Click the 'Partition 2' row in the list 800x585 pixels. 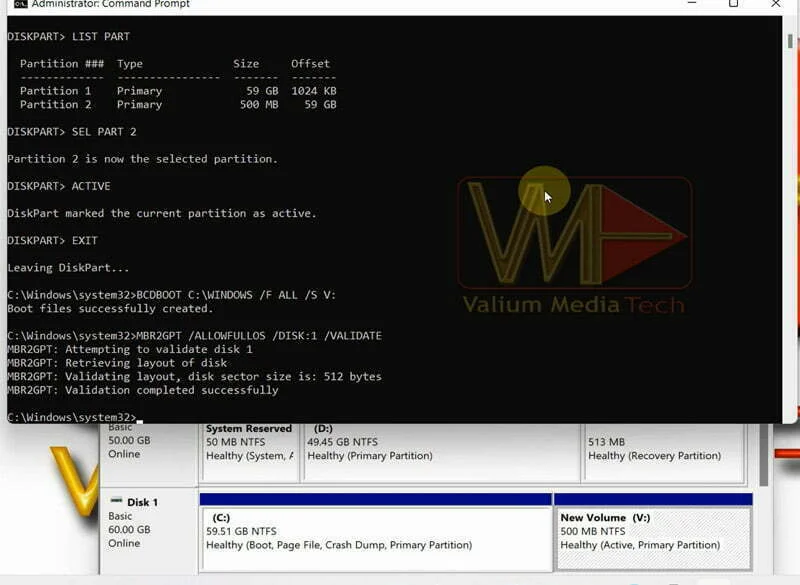click(178, 105)
